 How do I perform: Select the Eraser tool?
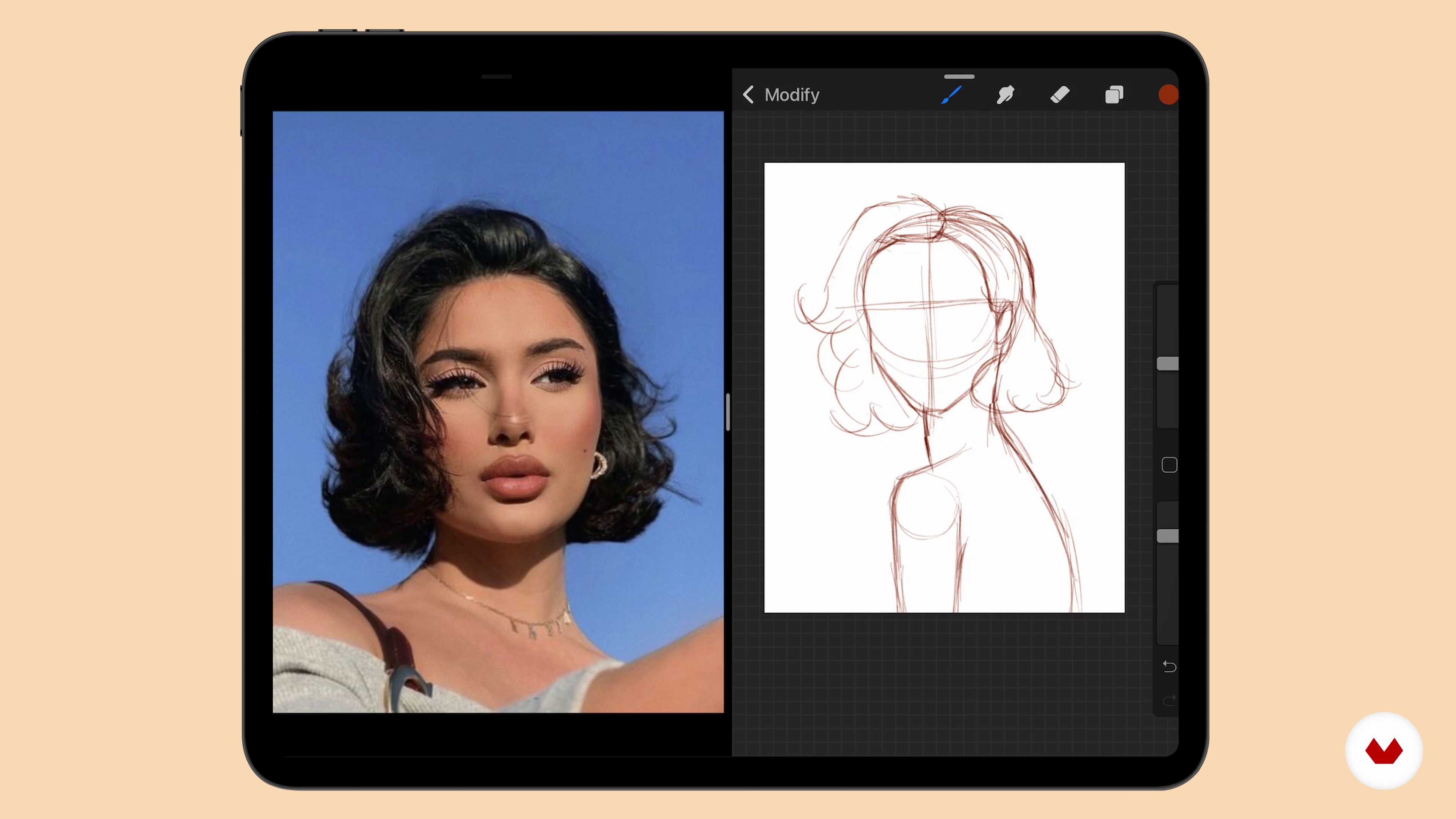pyautogui.click(x=1060, y=94)
